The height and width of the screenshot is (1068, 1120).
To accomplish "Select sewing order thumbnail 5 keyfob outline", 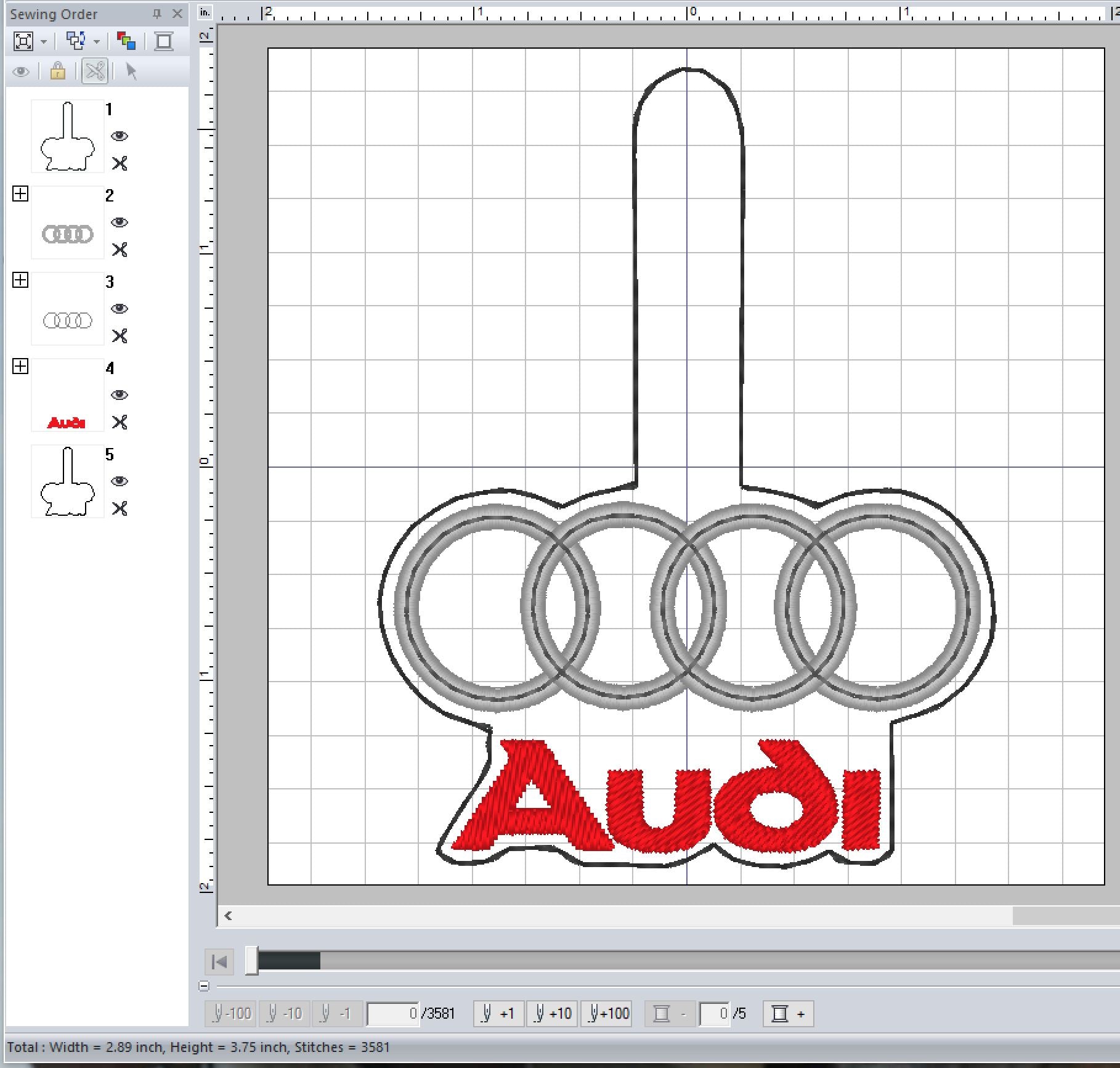I will [68, 481].
